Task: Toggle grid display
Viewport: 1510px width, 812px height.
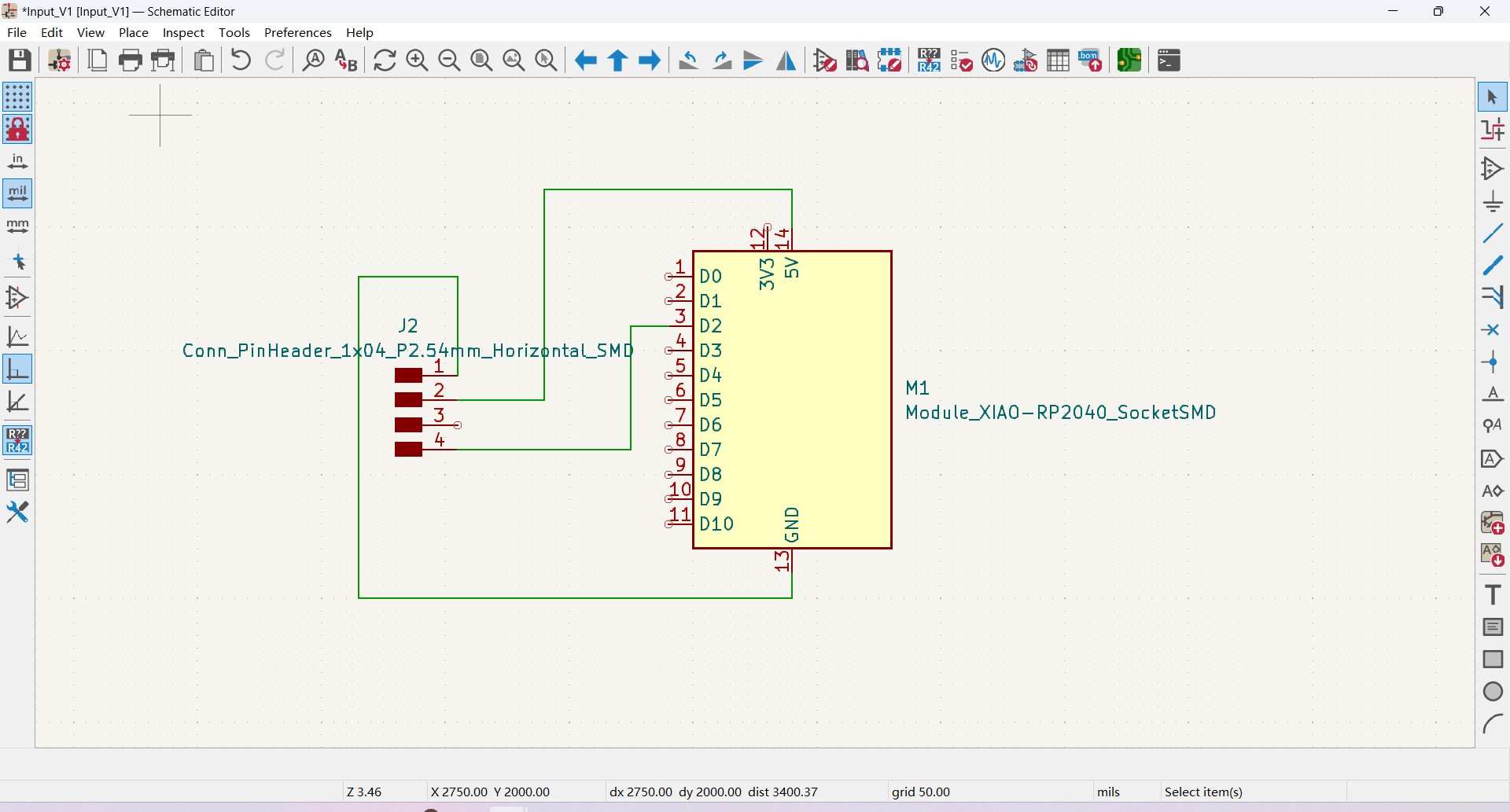Action: tap(17, 97)
